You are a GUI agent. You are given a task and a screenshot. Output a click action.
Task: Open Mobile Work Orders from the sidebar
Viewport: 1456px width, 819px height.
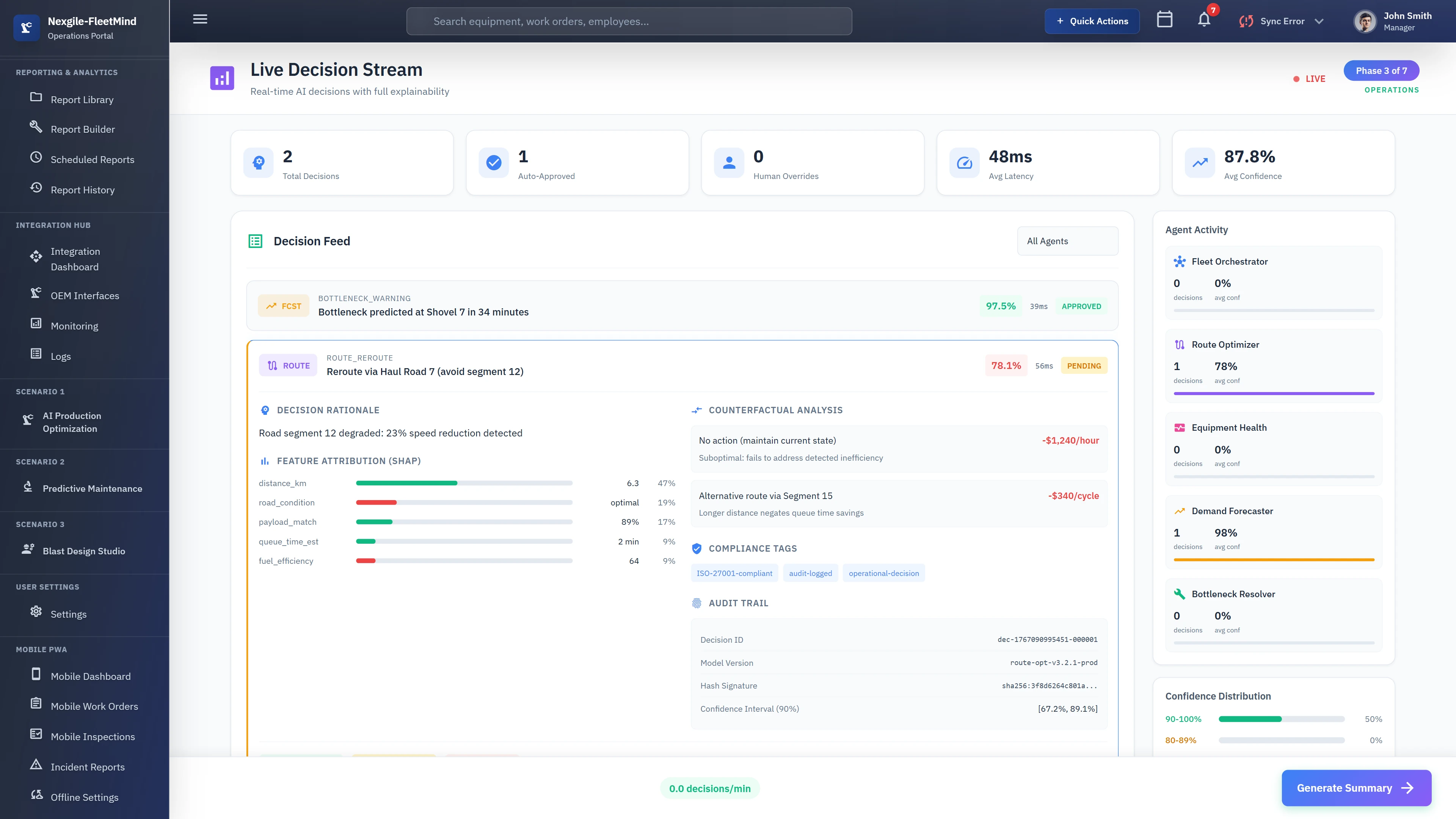click(94, 706)
